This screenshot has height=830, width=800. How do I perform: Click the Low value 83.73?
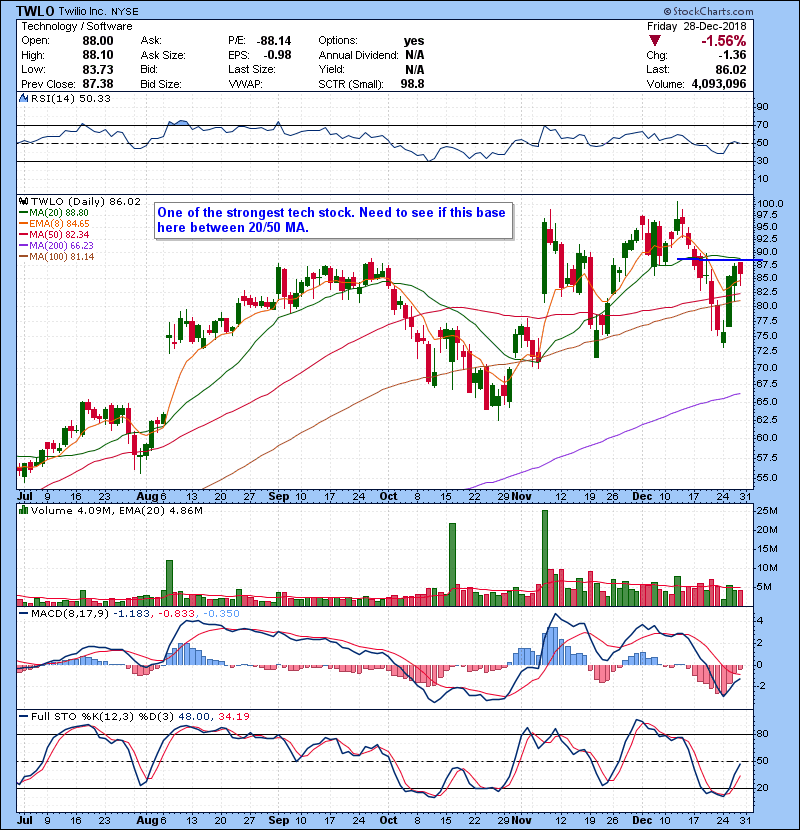[98, 69]
